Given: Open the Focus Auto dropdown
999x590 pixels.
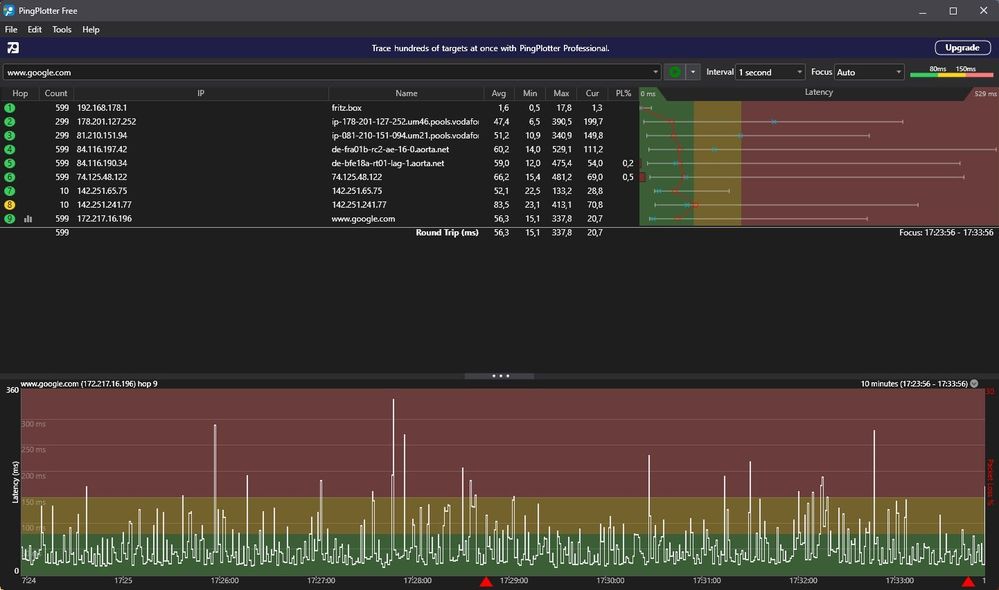Looking at the screenshot, I should tap(869, 72).
